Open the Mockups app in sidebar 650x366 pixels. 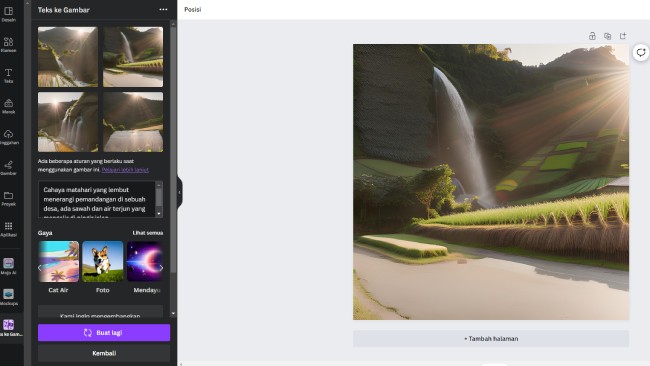8,297
